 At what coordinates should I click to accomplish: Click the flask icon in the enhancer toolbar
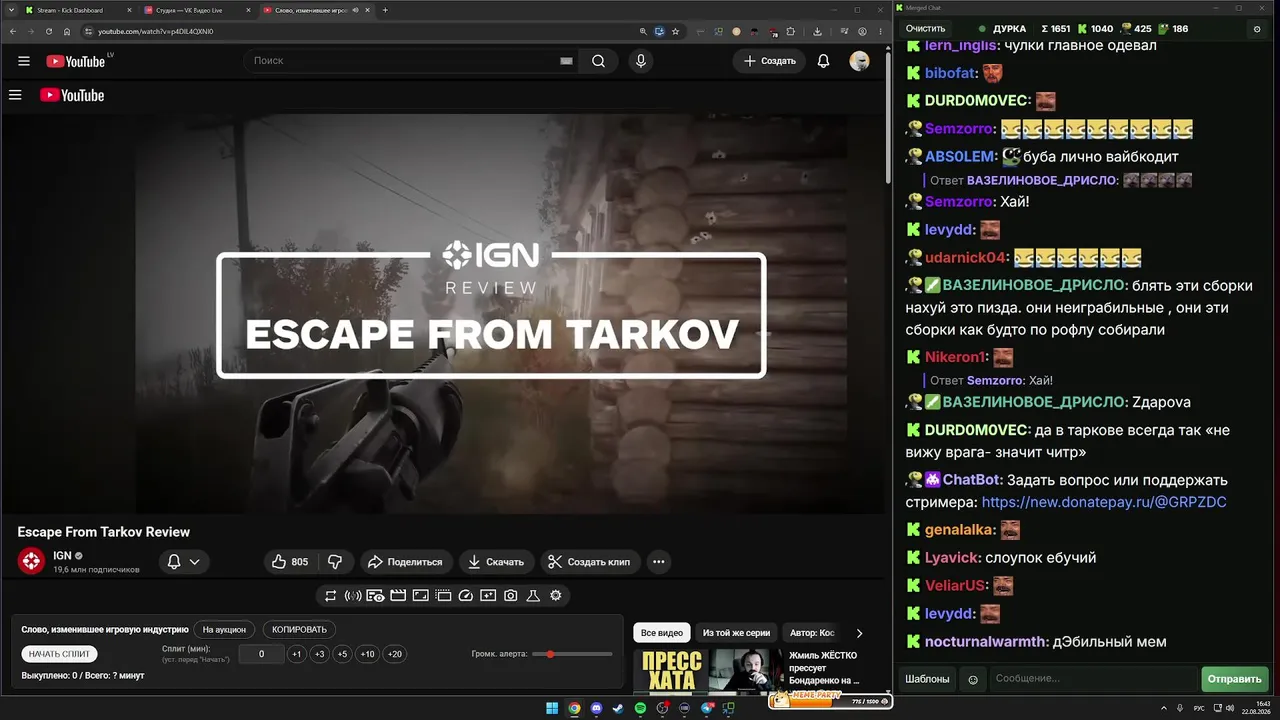tap(533, 596)
